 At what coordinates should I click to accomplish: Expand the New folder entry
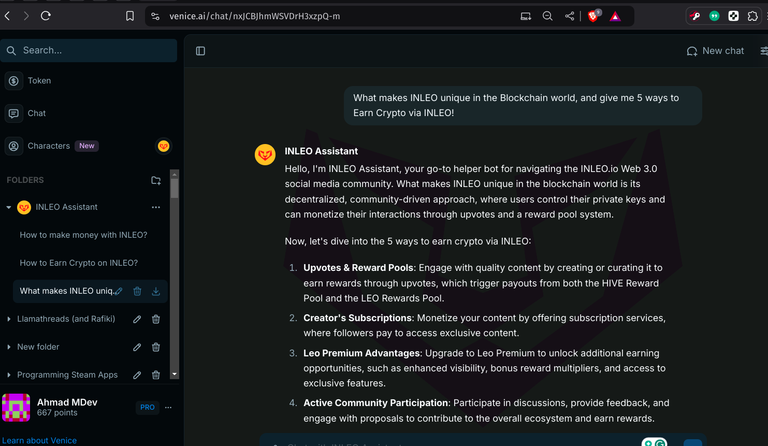tap(8, 347)
